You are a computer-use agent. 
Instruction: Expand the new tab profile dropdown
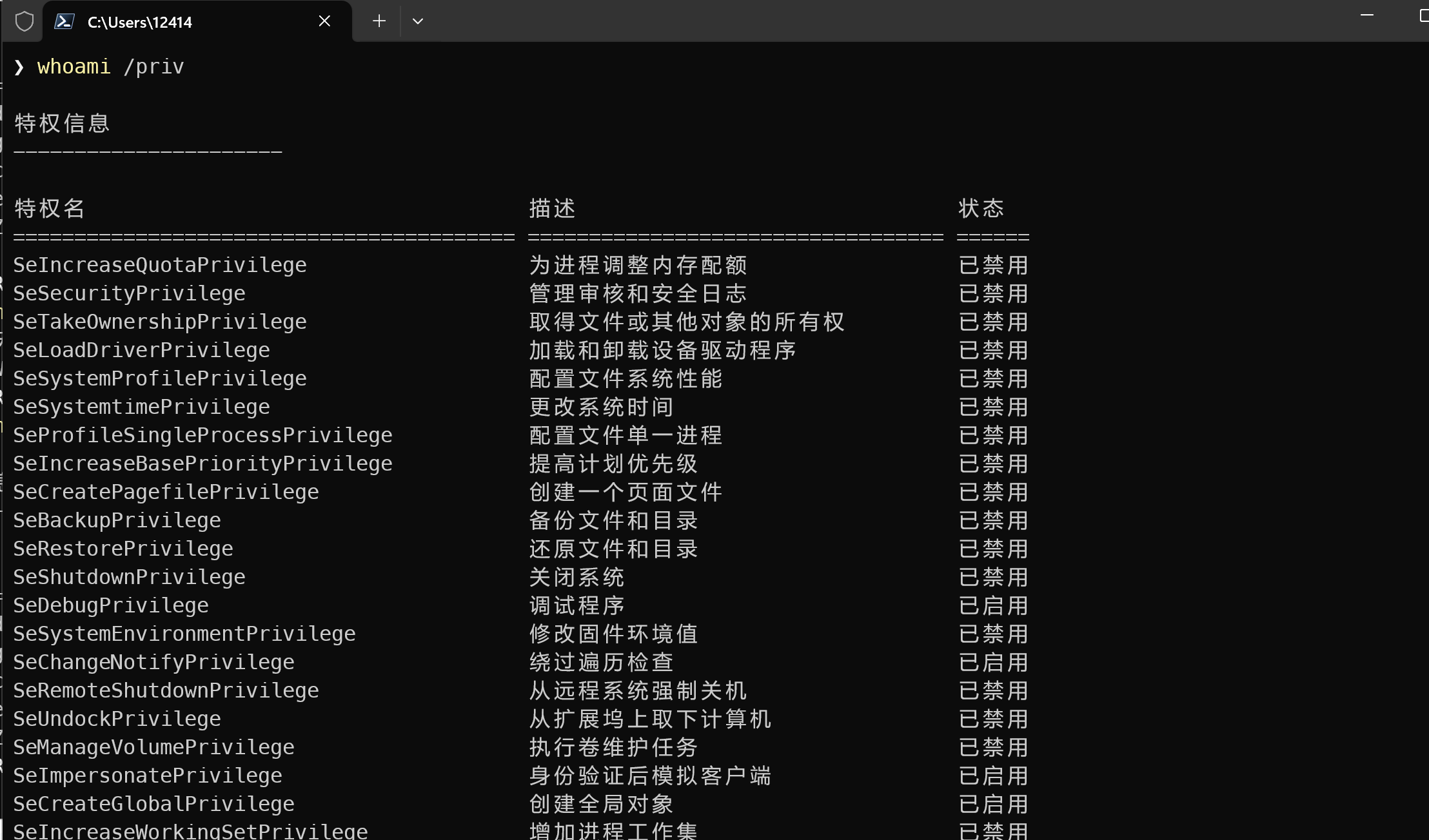tap(418, 21)
